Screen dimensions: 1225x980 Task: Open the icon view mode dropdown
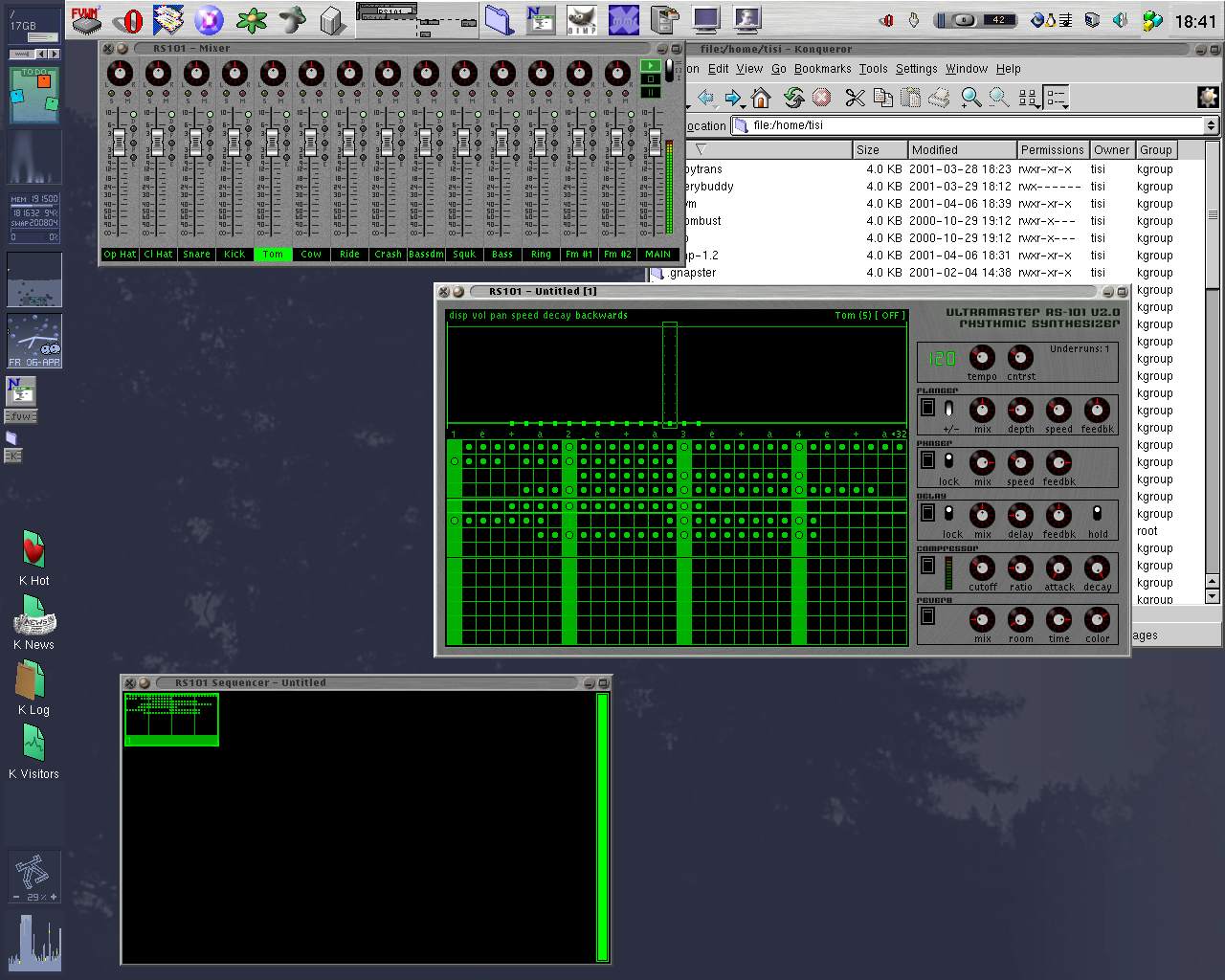pos(1036,106)
